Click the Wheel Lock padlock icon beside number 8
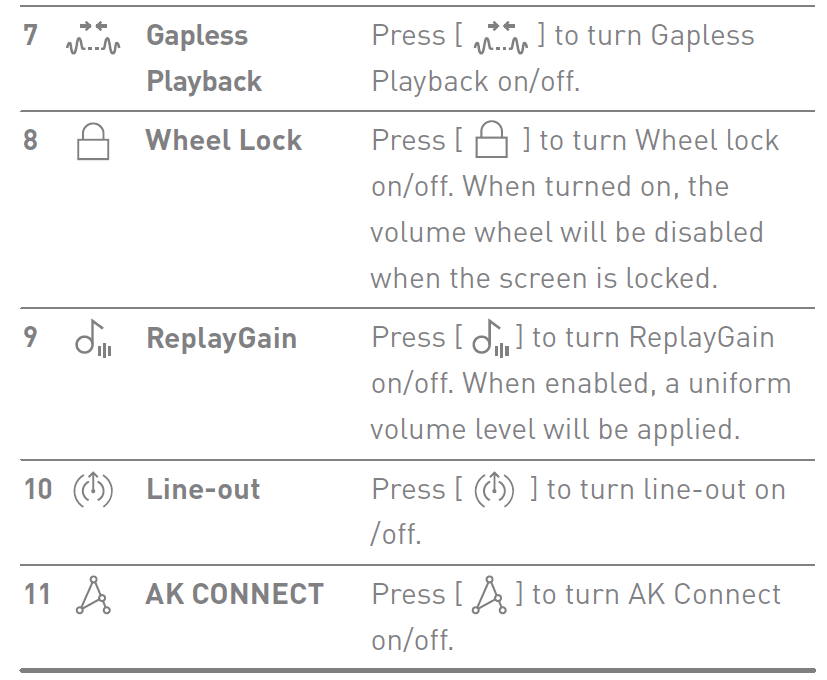 [x=92, y=143]
